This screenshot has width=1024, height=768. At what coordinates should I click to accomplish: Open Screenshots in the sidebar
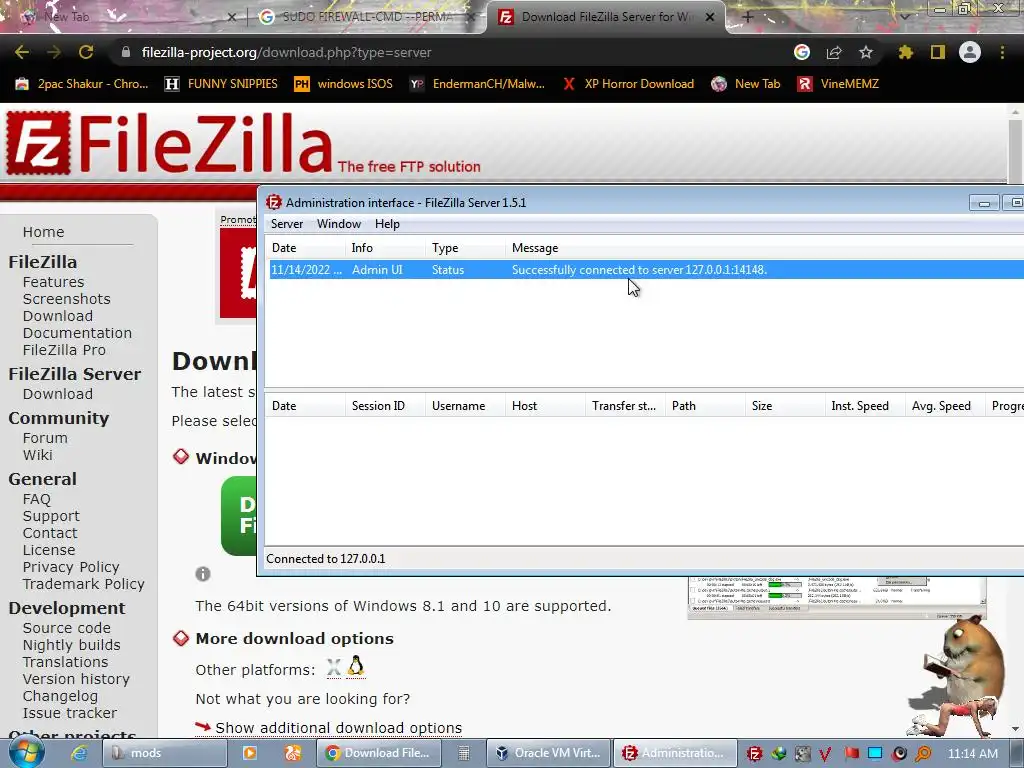[x=67, y=299]
